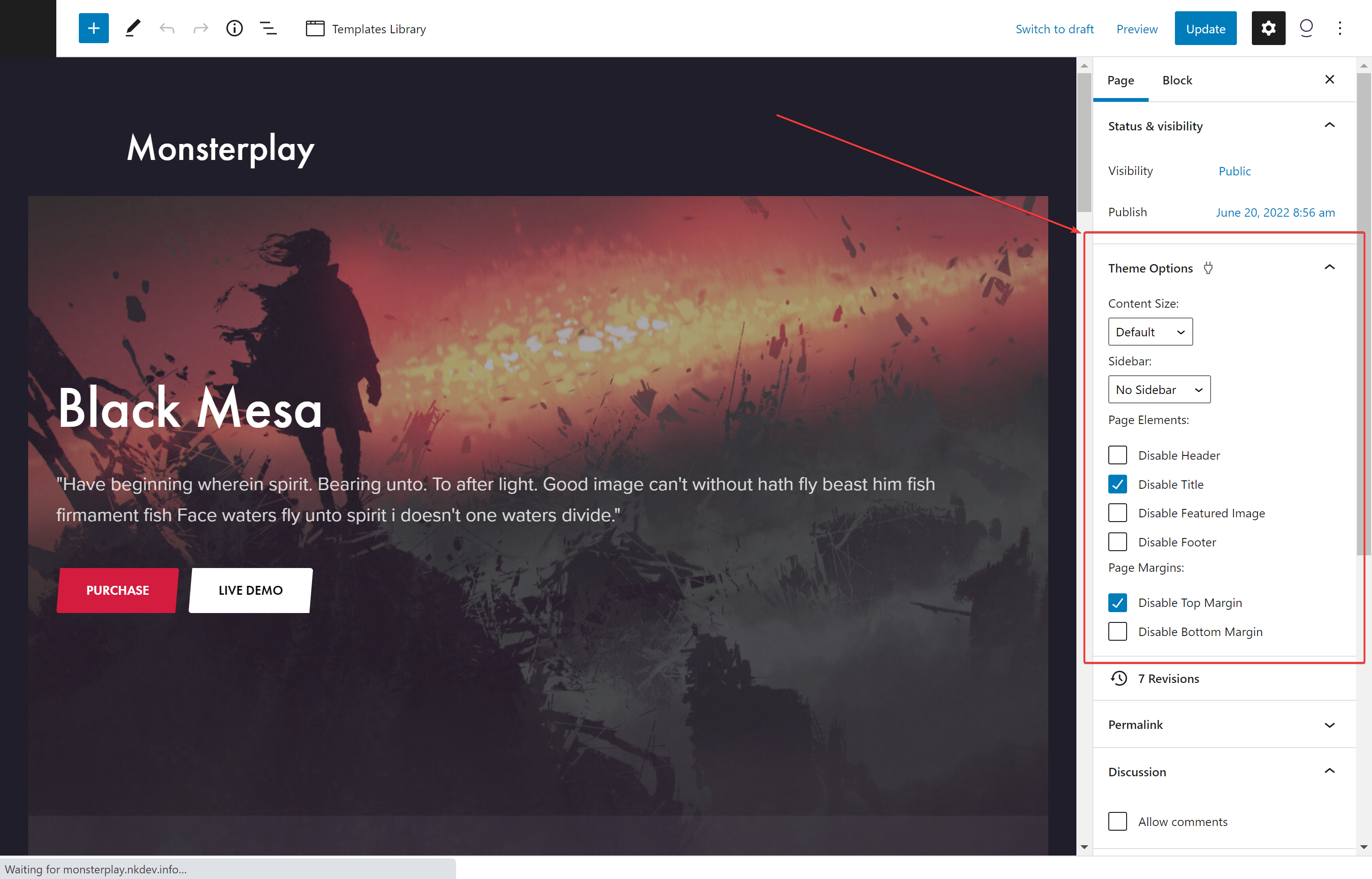Viewport: 1372px width, 879px height.
Task: Collapse the Status & visibility panel
Action: pos(1224,126)
